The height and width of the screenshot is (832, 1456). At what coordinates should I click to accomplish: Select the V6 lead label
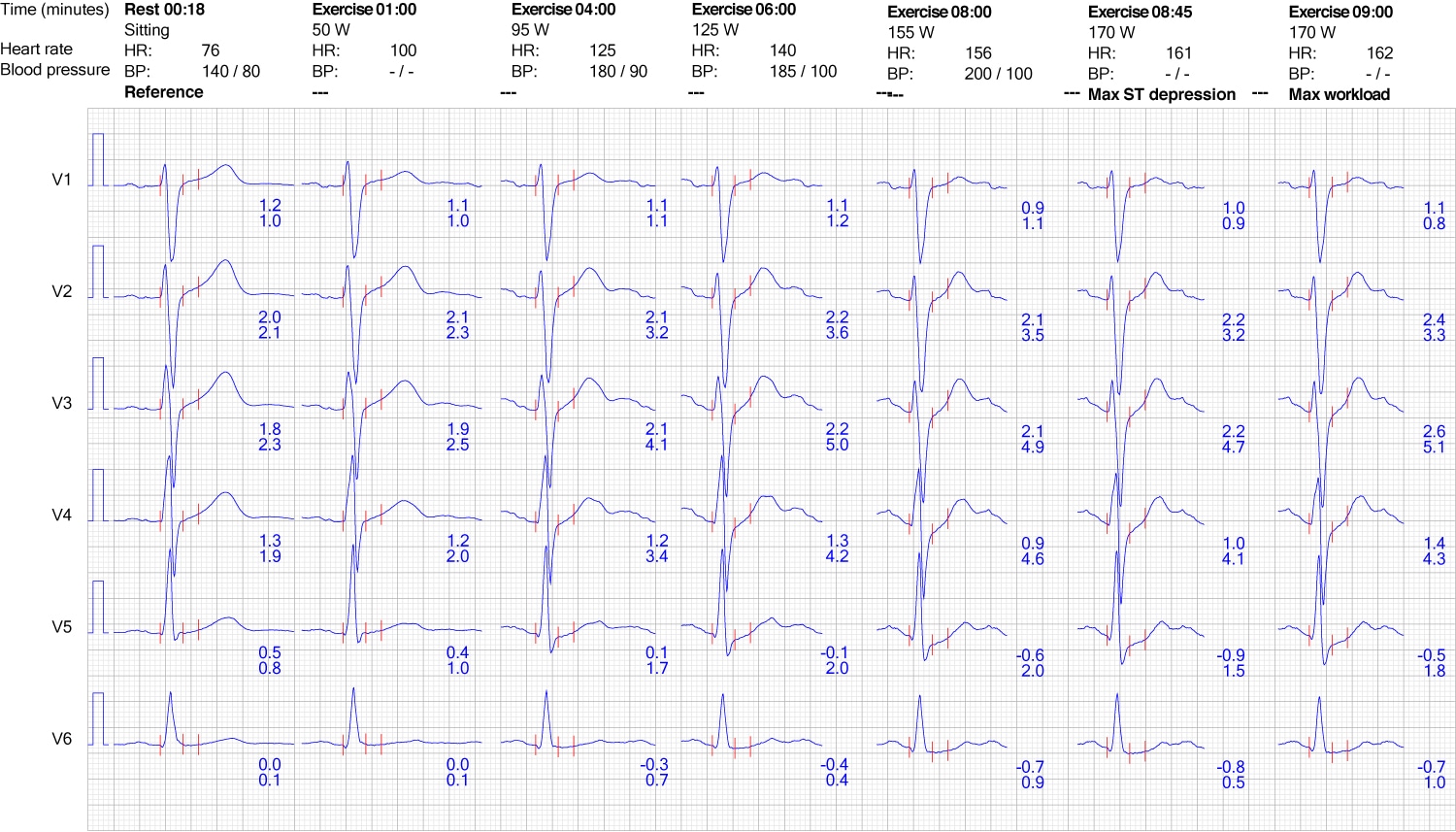click(61, 739)
